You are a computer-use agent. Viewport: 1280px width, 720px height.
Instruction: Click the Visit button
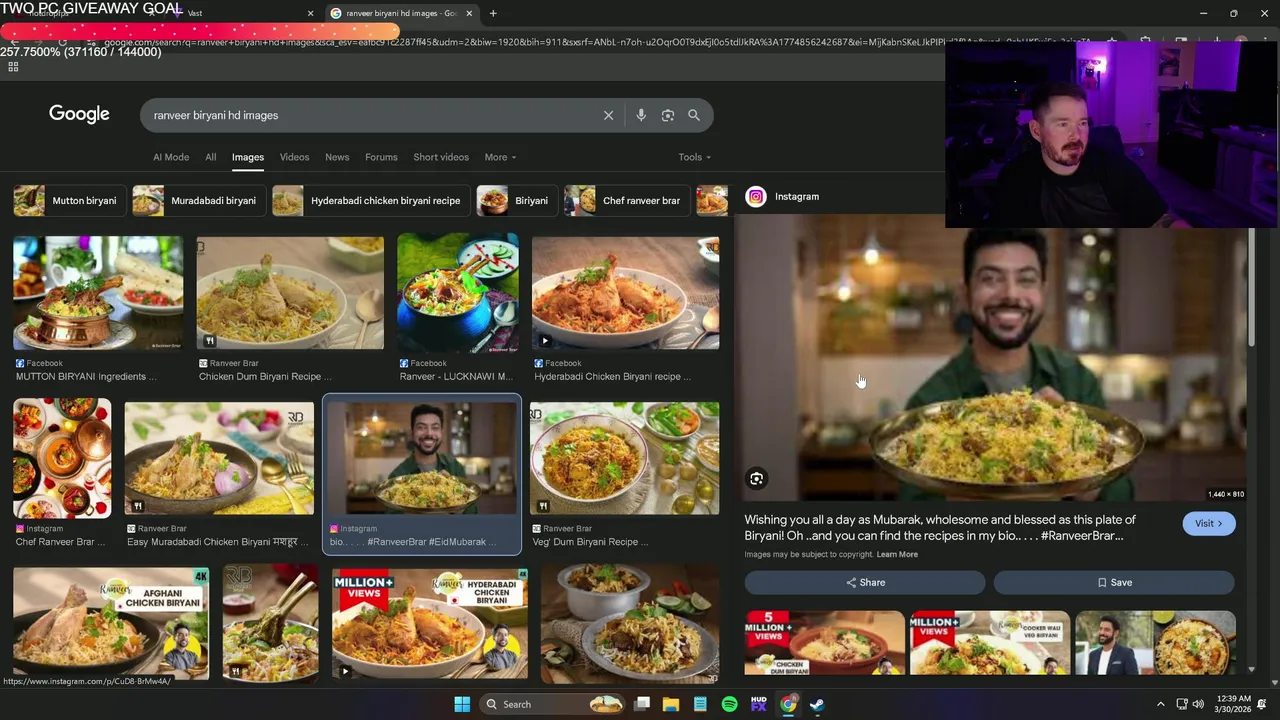click(x=1208, y=523)
